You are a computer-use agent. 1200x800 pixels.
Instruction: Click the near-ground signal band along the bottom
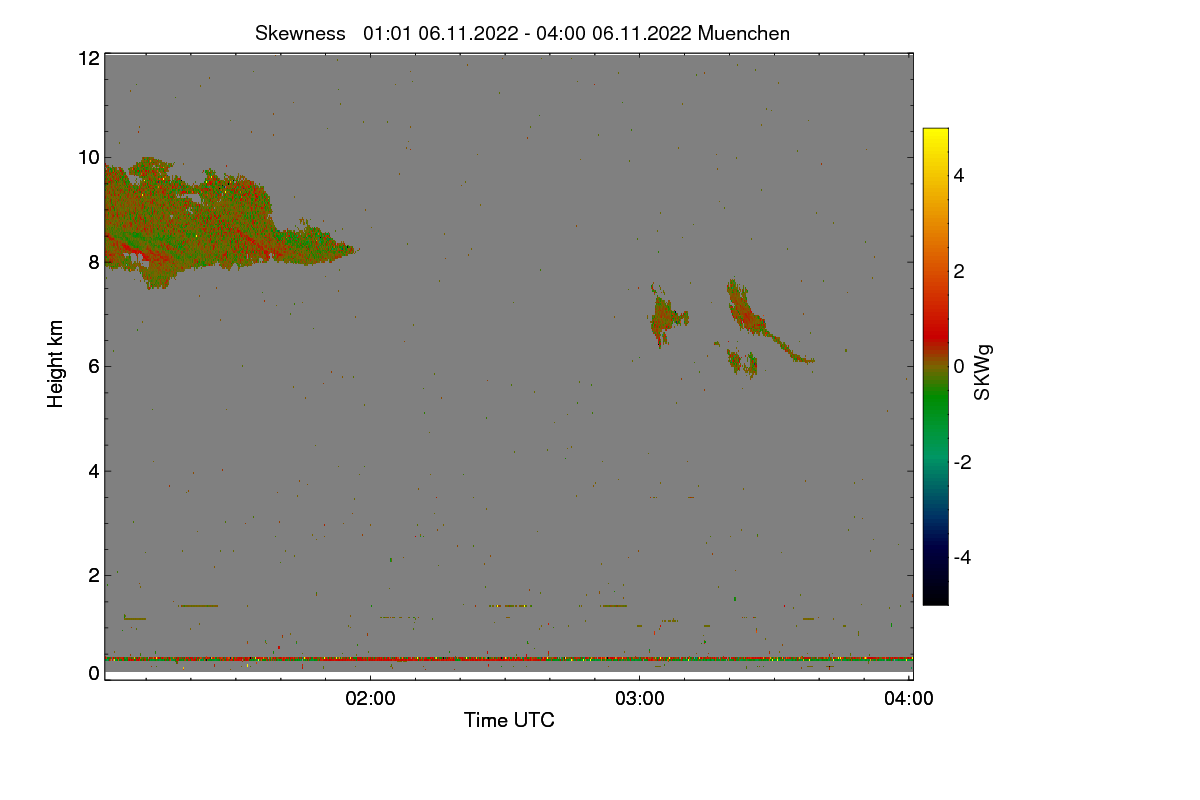[508, 659]
